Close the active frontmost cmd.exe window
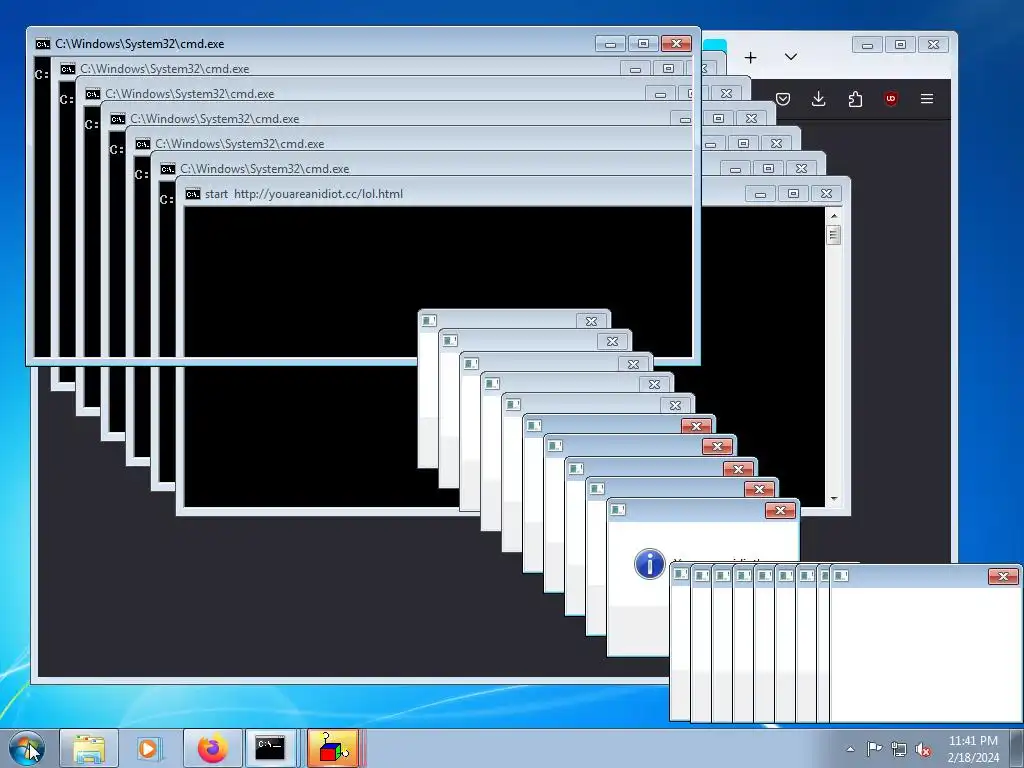Viewport: 1024px width, 768px height. pyautogui.click(x=676, y=43)
